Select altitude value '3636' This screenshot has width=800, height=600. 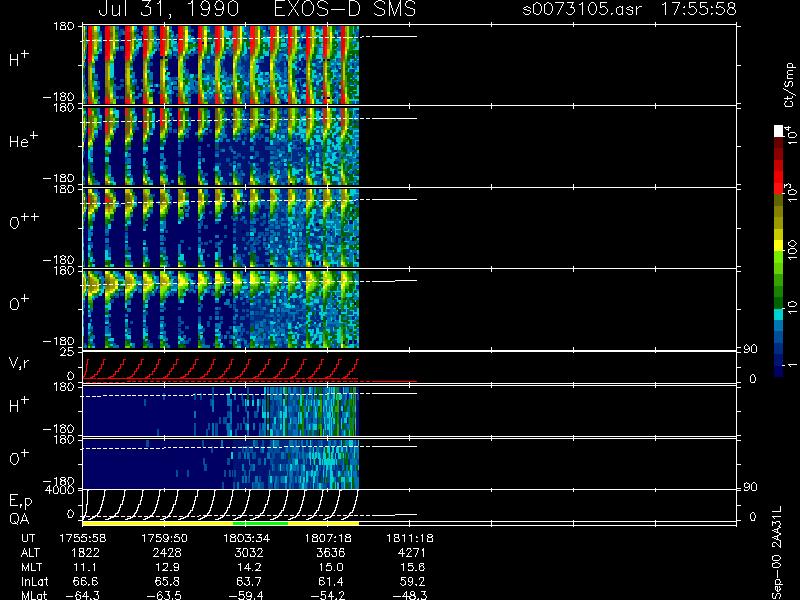pos(331,553)
